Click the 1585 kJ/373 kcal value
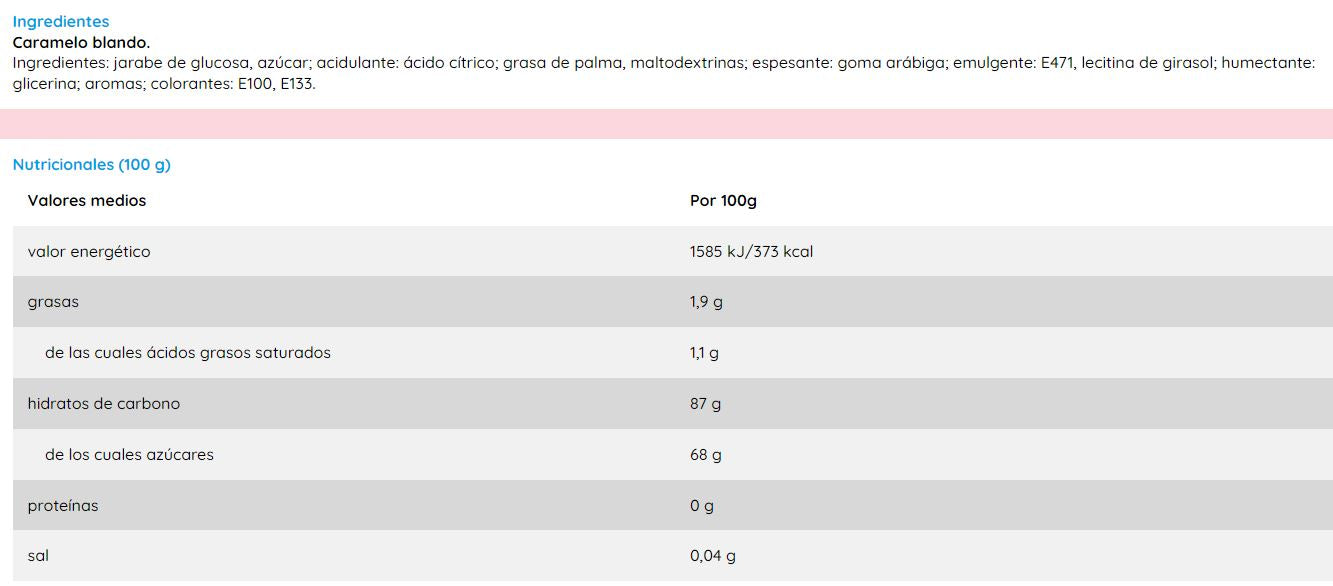 coord(751,252)
